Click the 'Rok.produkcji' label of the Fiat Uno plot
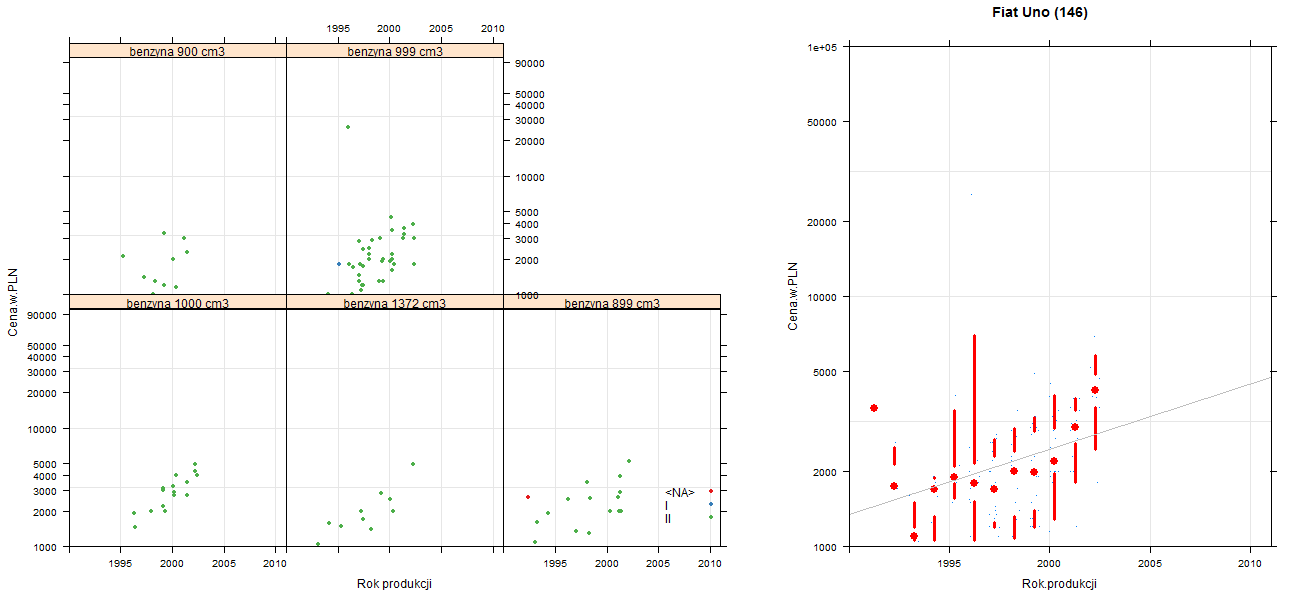This screenshot has width=1300, height=600. pyautogui.click(x=1060, y=584)
